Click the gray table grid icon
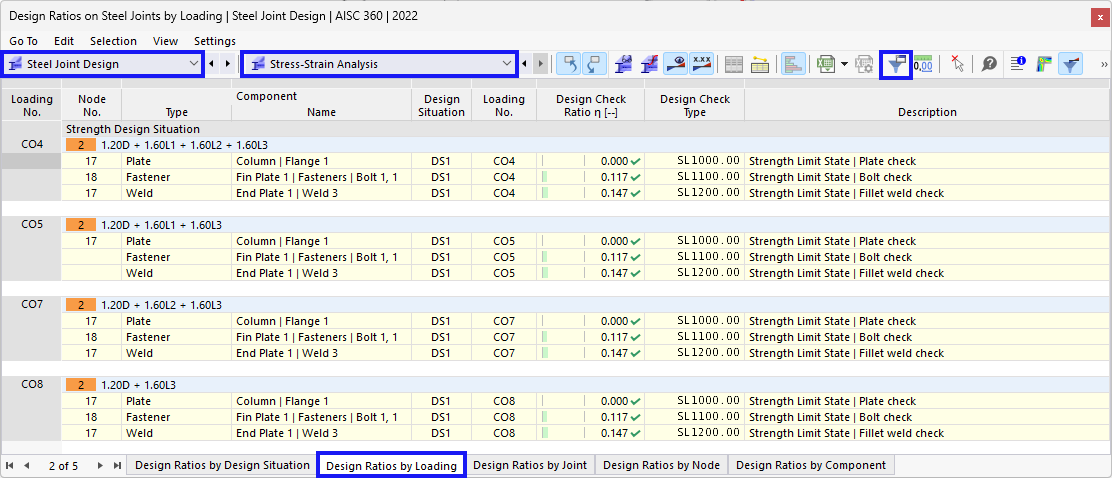The height and width of the screenshot is (478, 1112). [734, 64]
